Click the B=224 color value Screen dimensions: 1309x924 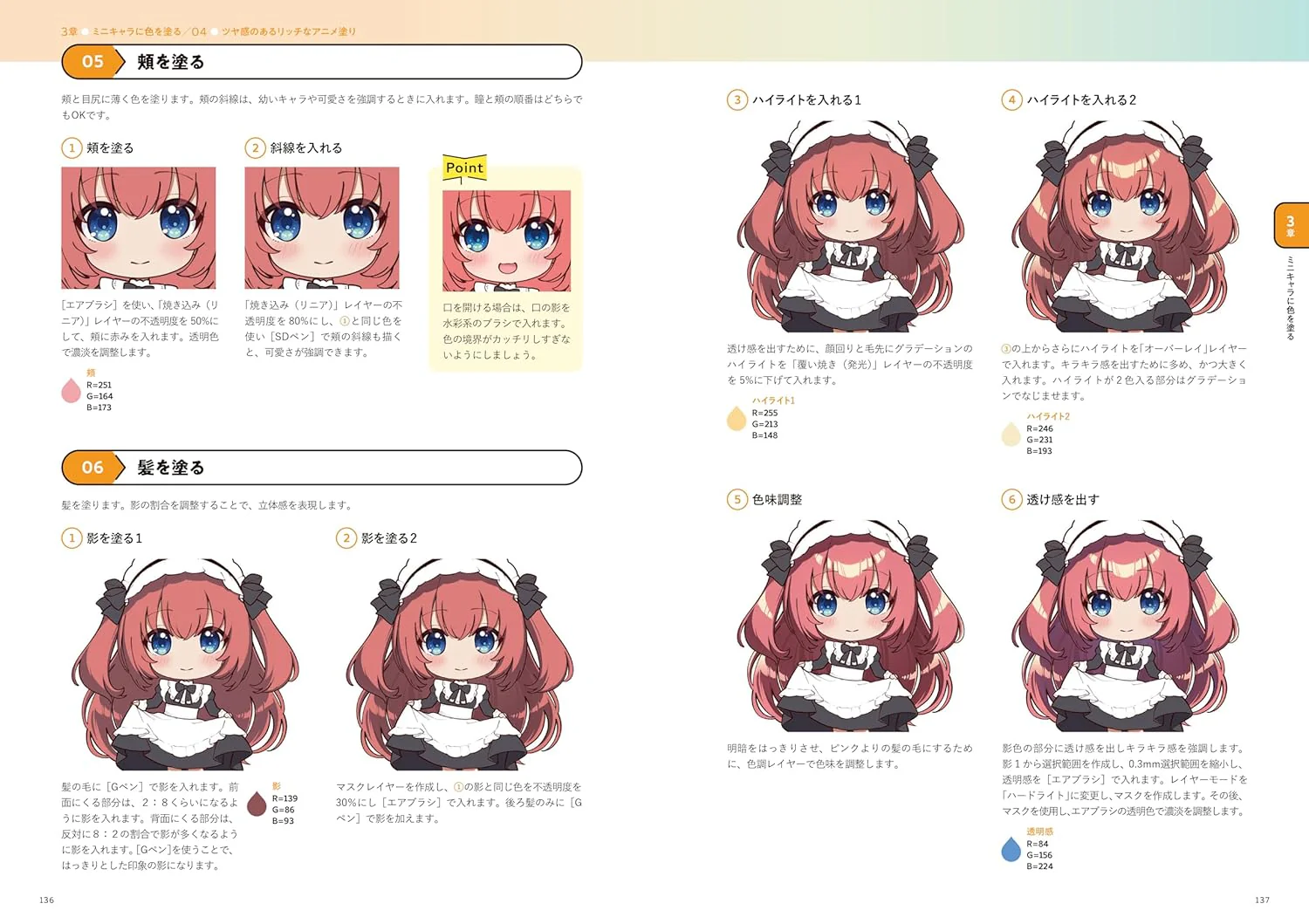(1039, 866)
